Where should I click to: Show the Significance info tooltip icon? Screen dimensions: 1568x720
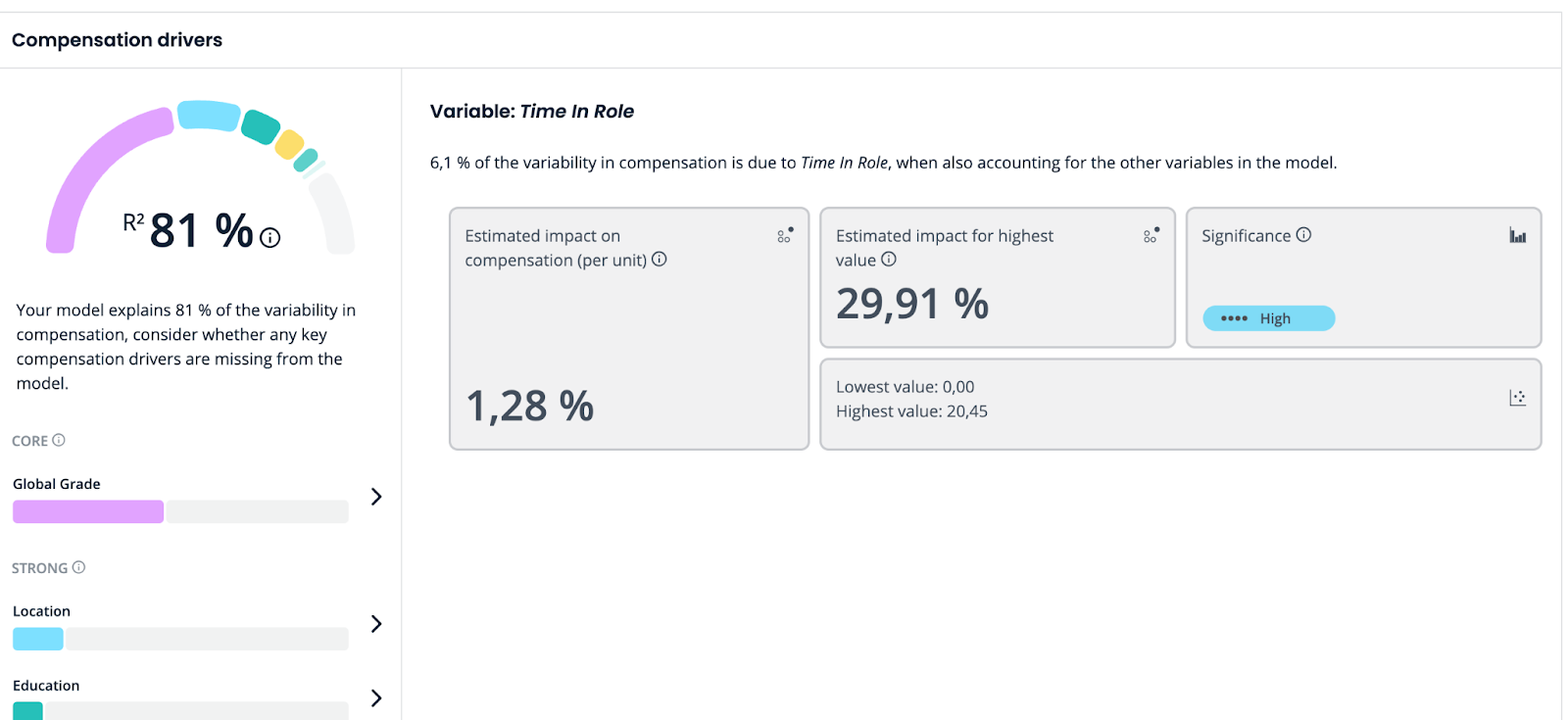1303,235
